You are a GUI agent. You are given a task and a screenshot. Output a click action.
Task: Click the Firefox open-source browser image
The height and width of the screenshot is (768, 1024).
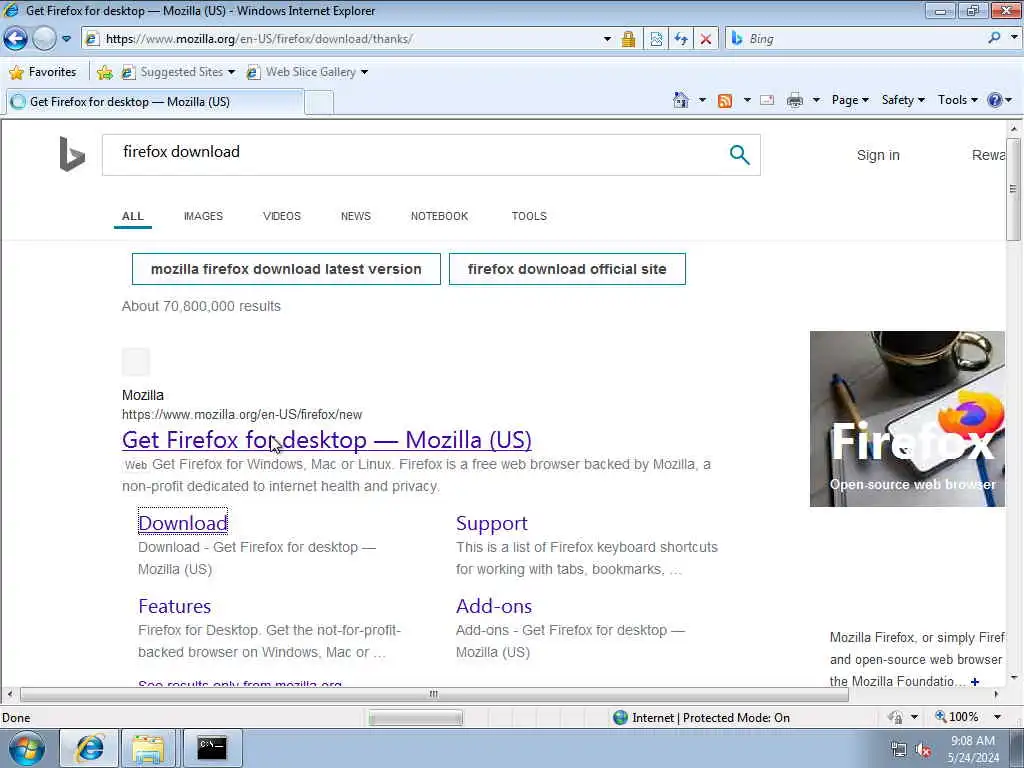tap(907, 419)
